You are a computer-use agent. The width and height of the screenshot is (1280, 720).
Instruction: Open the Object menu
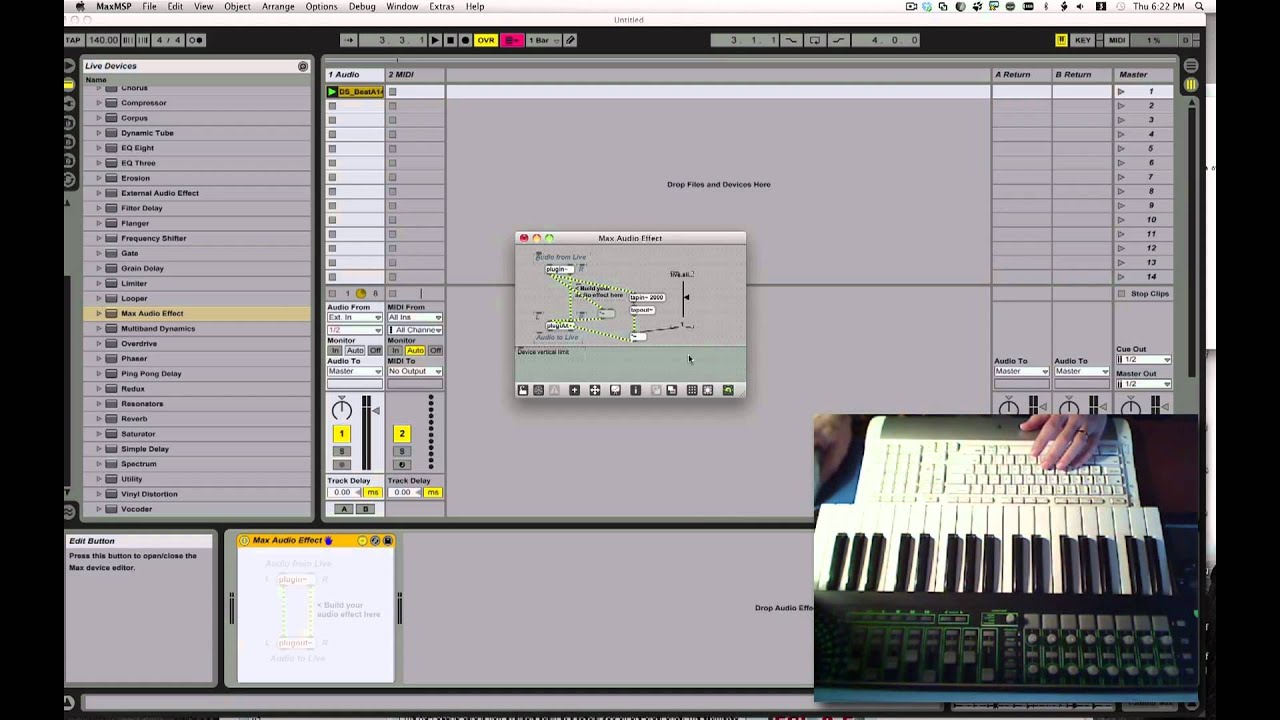[x=237, y=7]
